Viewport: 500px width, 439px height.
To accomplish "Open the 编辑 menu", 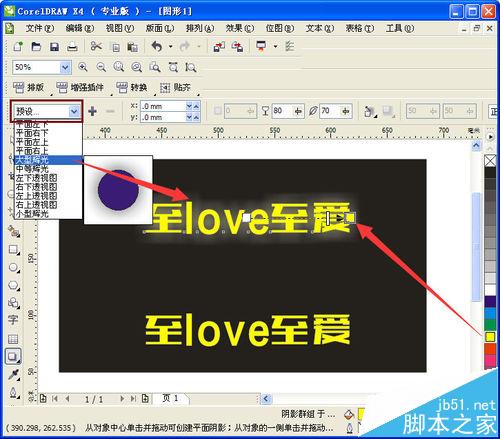I will [80, 28].
